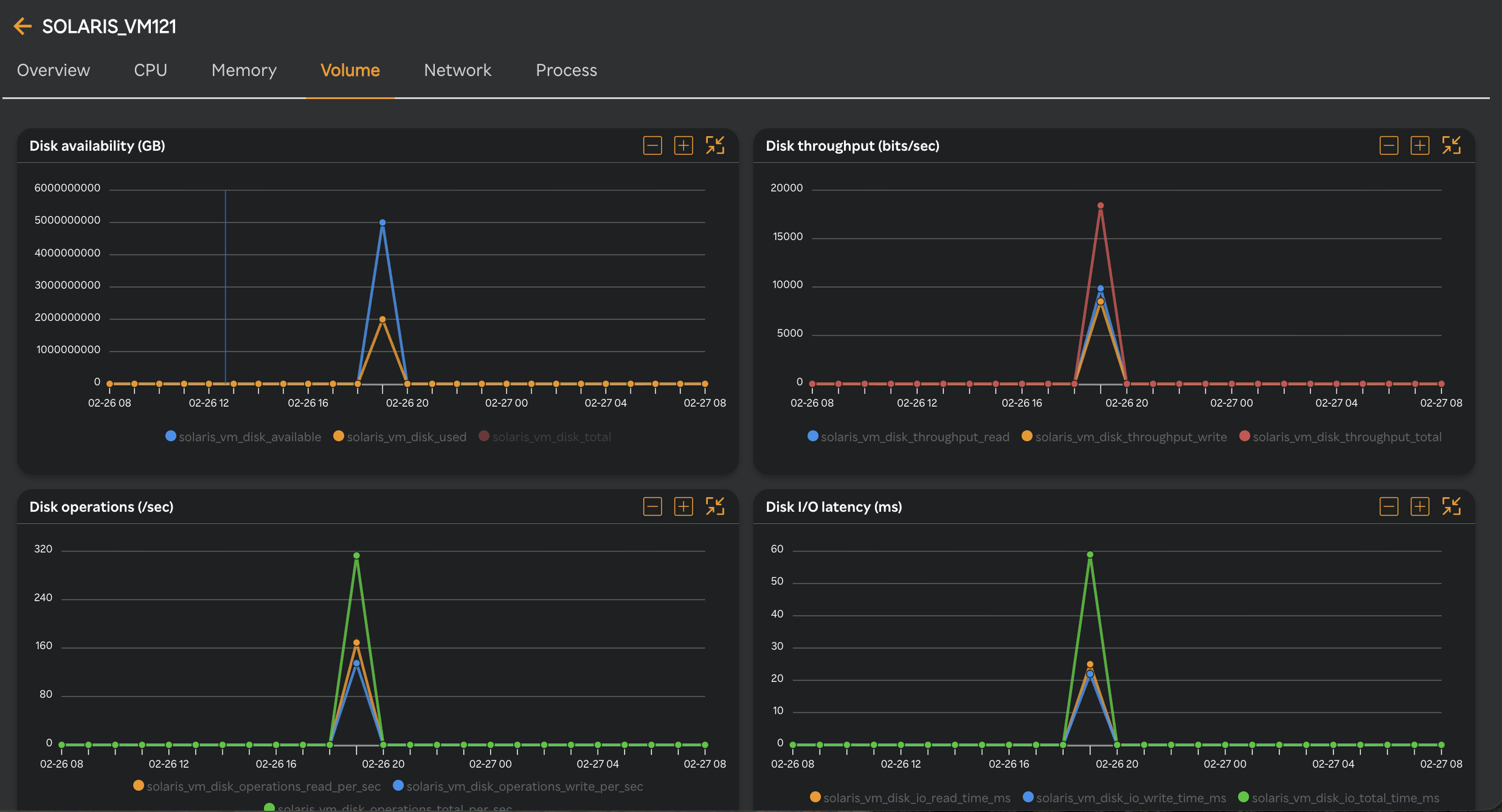Zoom out on the Disk availability chart
Screen dimensions: 1502x812
pyautogui.click(x=652, y=145)
